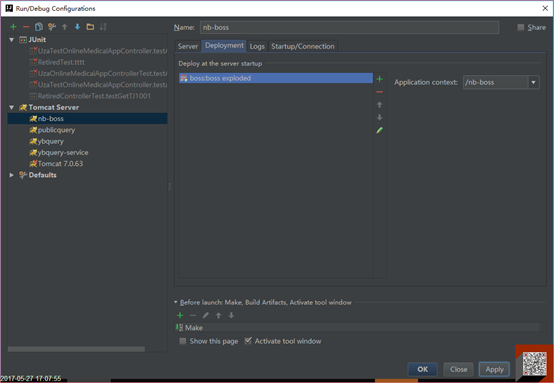Collapse the Before launch section
The image size is (554, 383).
click(176, 302)
